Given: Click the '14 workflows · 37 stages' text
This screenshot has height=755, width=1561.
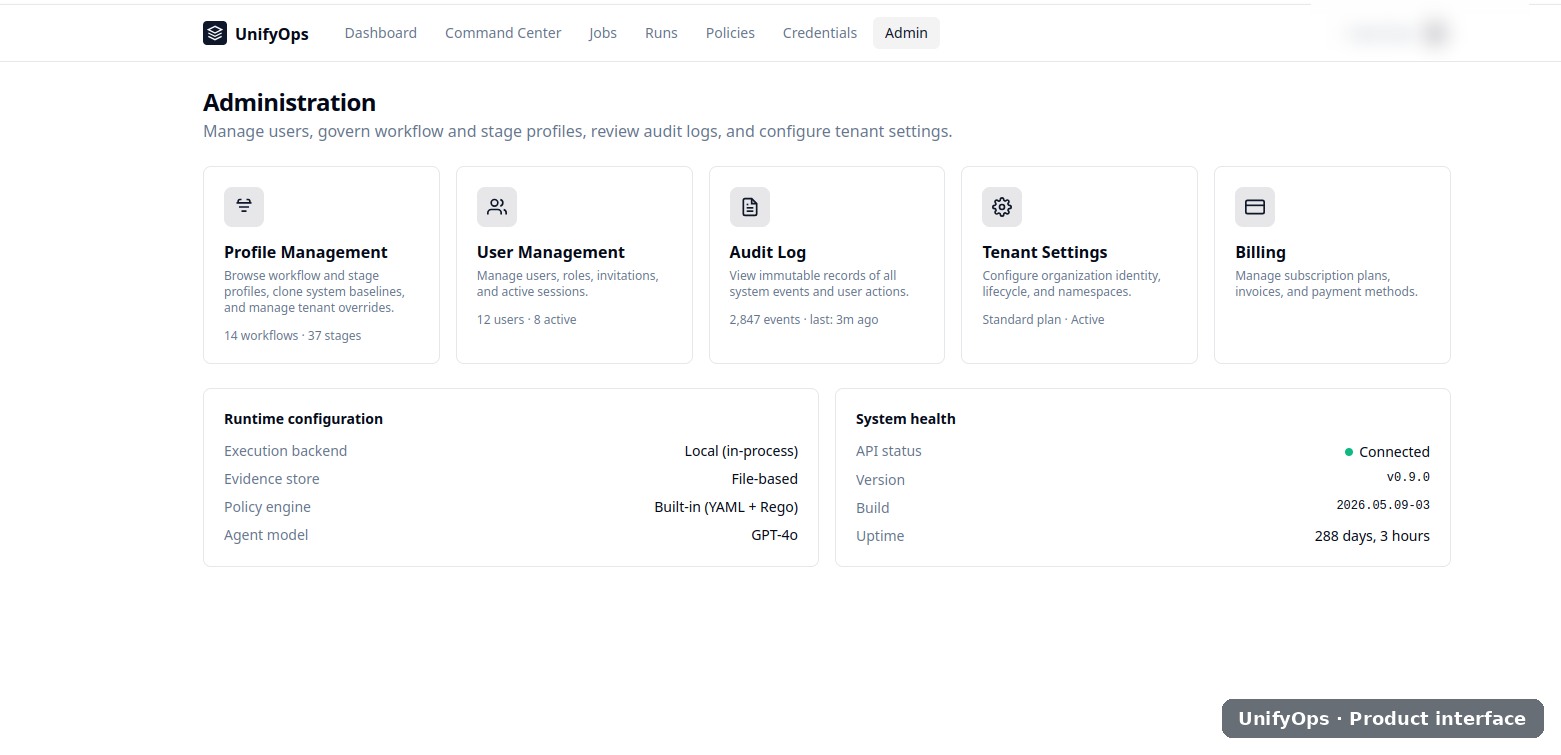Looking at the screenshot, I should (293, 336).
